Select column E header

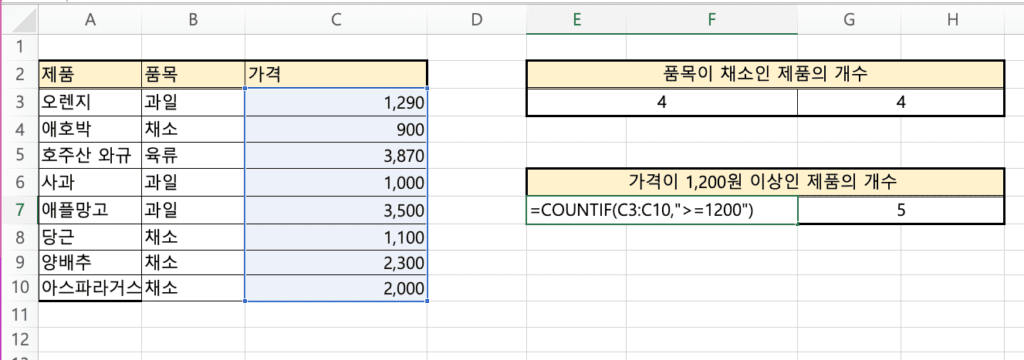pyautogui.click(x=576, y=20)
